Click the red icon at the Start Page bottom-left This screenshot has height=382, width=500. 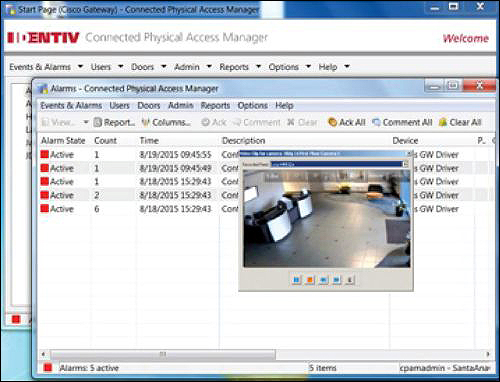click(16, 319)
